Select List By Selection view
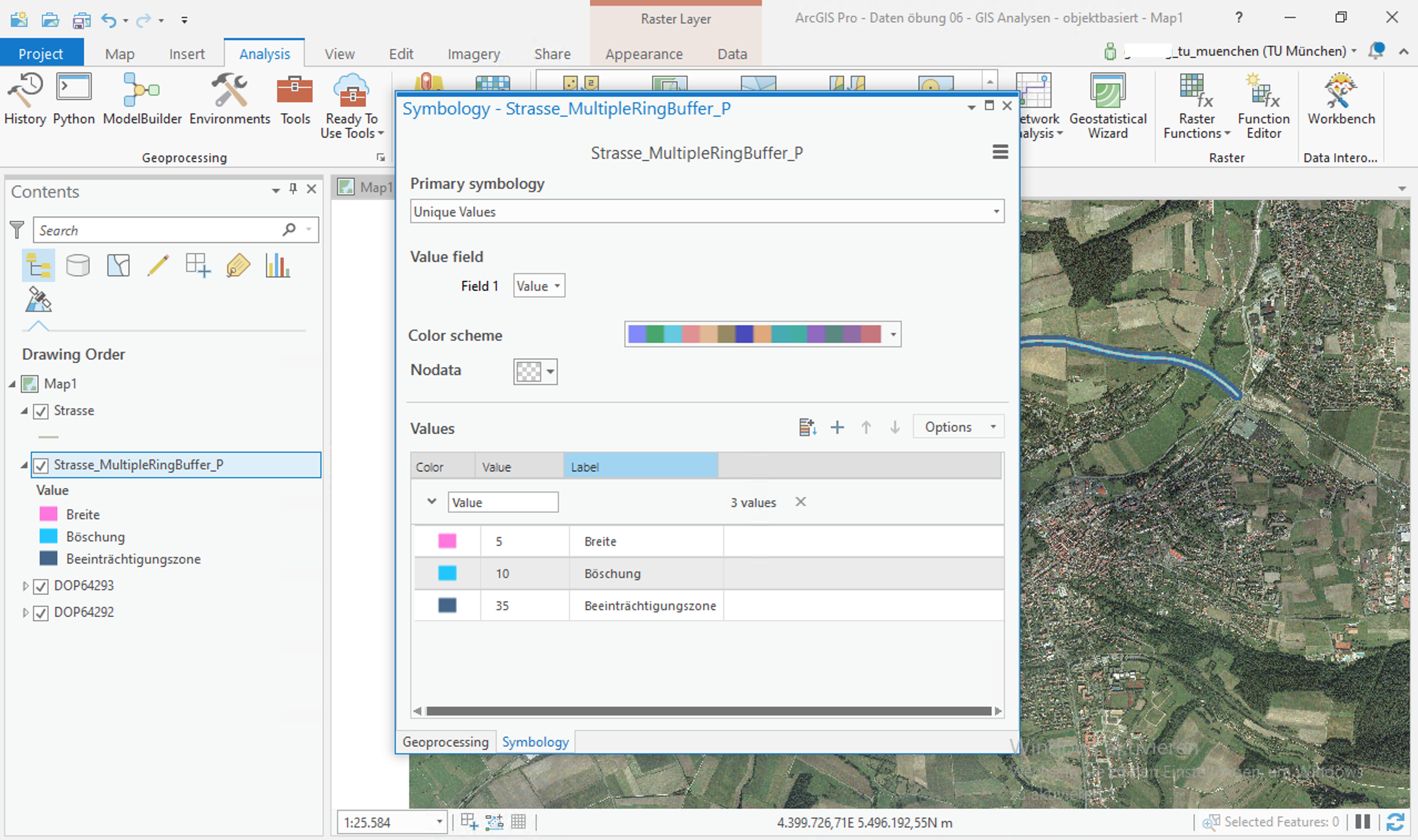Image resolution: width=1418 pixels, height=840 pixels. click(118, 265)
